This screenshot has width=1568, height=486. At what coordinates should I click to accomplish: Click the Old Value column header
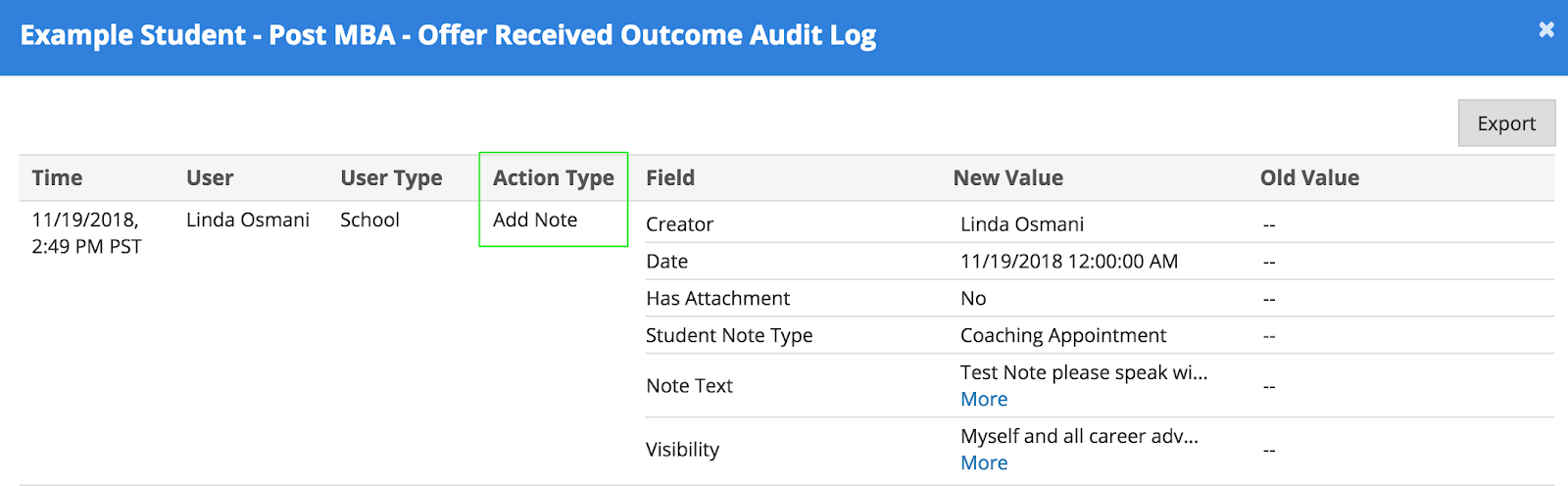(1309, 177)
